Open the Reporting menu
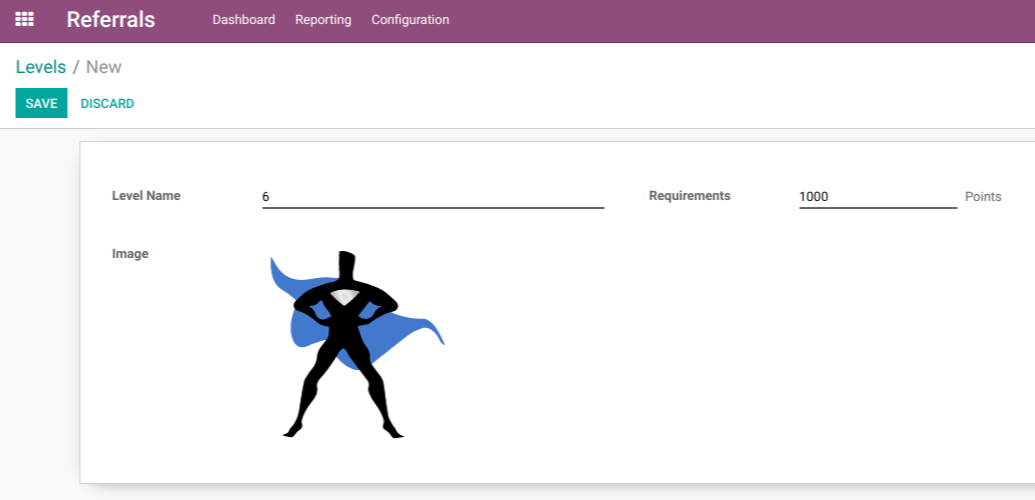Viewport: 1035px width, 500px height. 323,20
